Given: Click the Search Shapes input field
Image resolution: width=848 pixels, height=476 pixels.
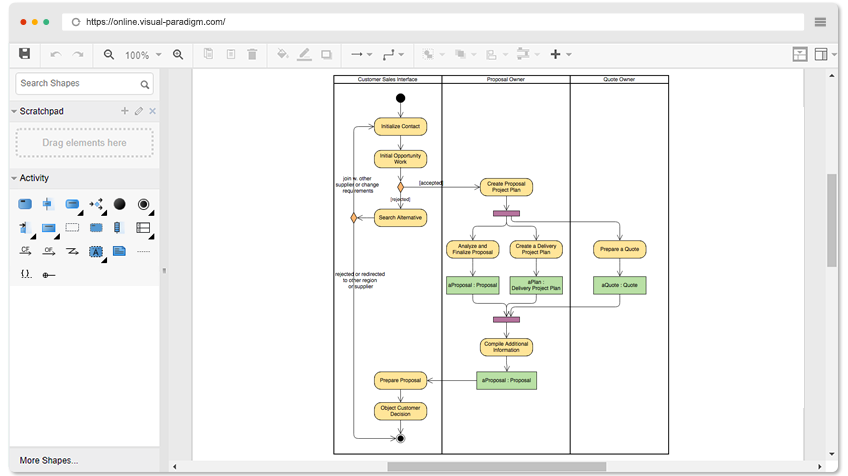Looking at the screenshot, I should click(84, 83).
